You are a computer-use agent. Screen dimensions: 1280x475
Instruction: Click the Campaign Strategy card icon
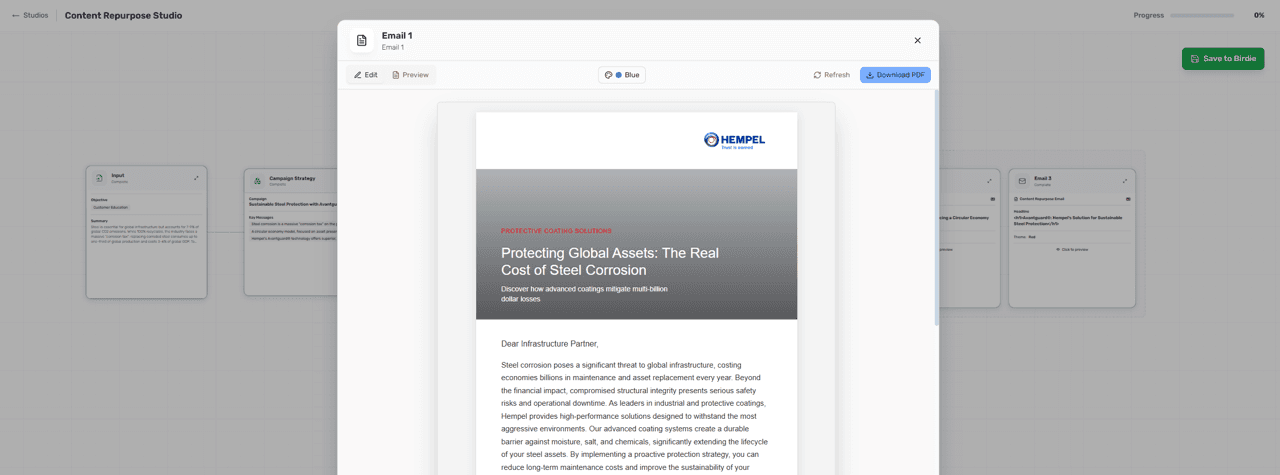click(257, 180)
